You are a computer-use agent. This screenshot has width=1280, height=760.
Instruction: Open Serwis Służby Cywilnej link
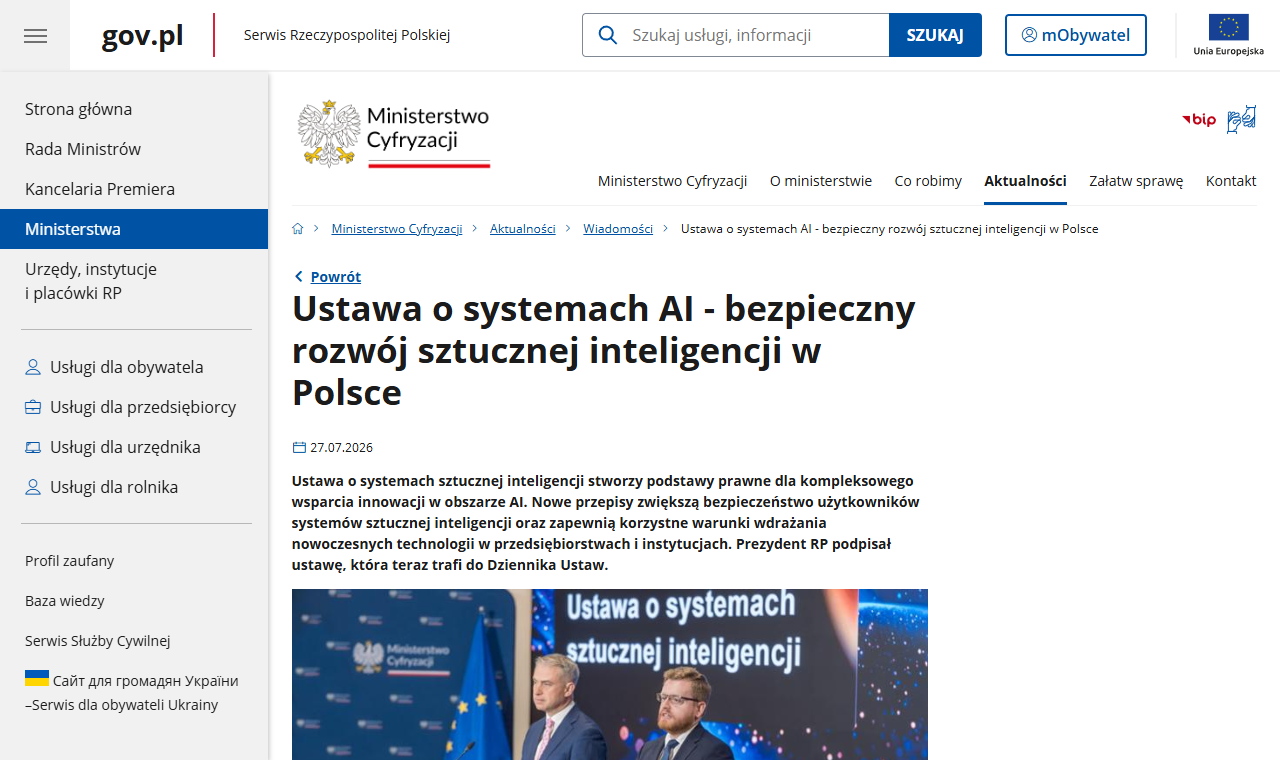point(98,641)
